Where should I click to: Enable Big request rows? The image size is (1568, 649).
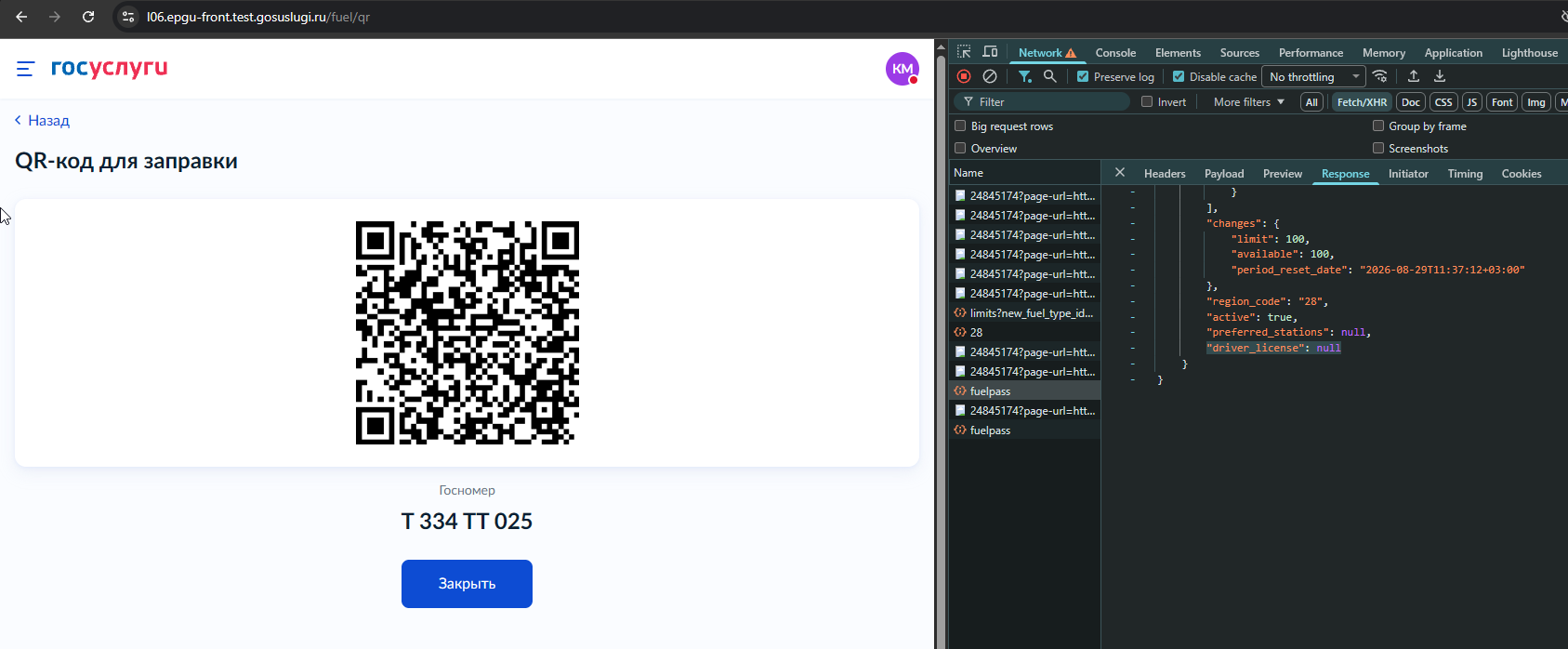(x=960, y=126)
